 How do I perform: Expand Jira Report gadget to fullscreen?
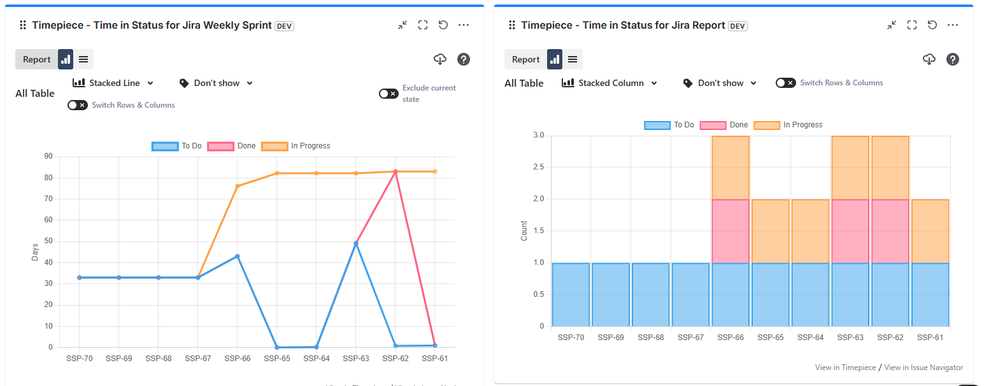(911, 25)
